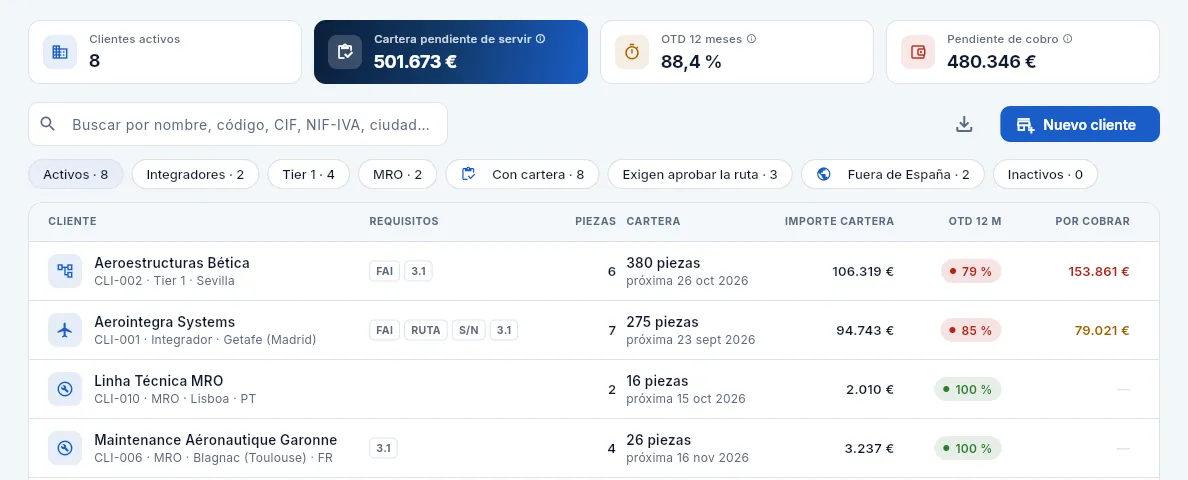Toggle the Fuera de España filter
The height and width of the screenshot is (480, 1188).
pos(893,174)
